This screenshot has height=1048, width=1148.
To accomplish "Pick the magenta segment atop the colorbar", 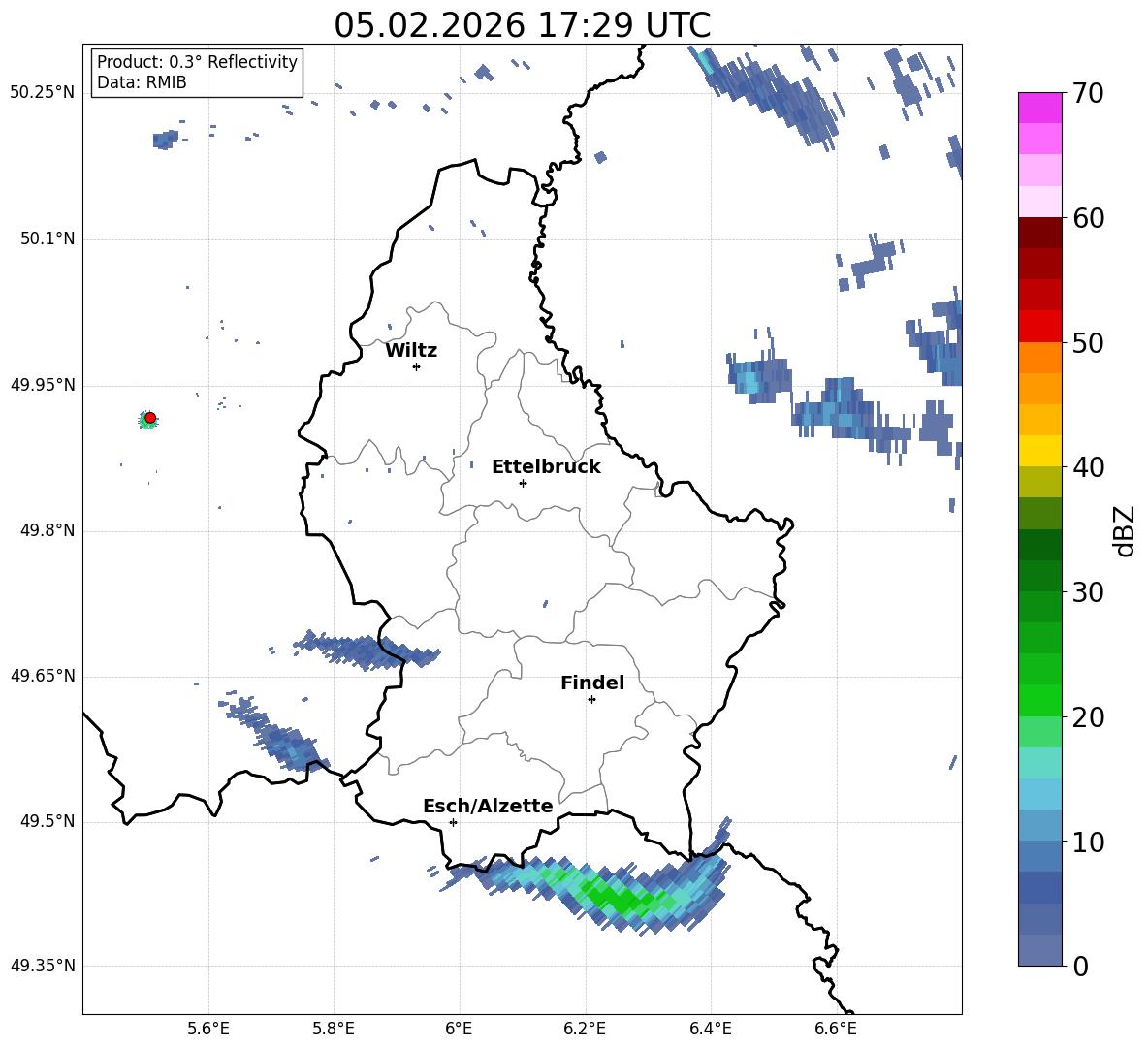I will 1039,108.
